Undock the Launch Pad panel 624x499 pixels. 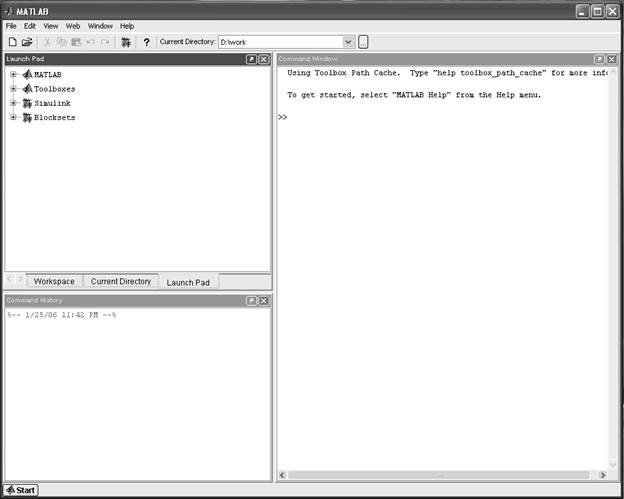(x=251, y=59)
